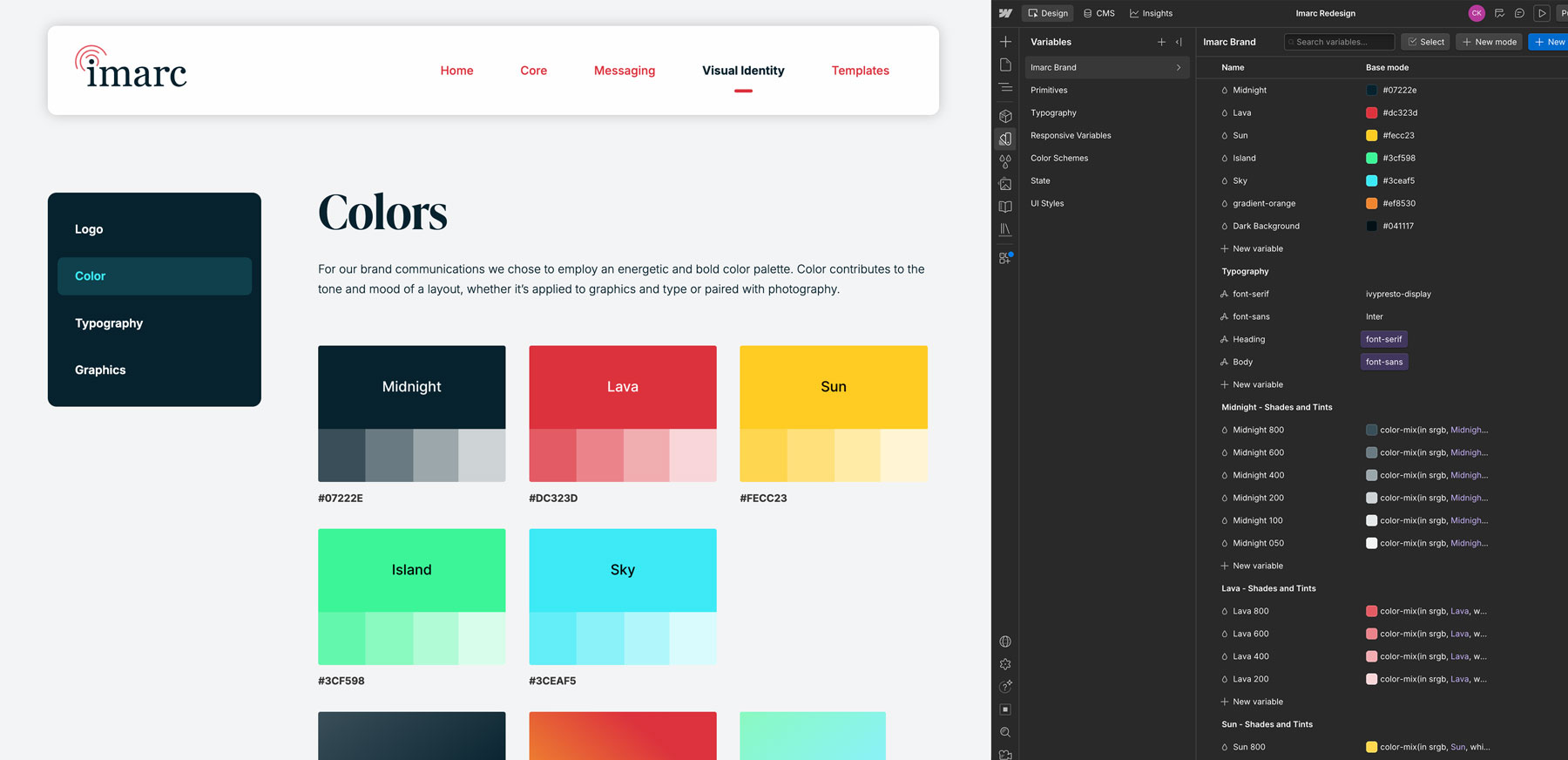Open site settings gear icon

[x=1005, y=664]
